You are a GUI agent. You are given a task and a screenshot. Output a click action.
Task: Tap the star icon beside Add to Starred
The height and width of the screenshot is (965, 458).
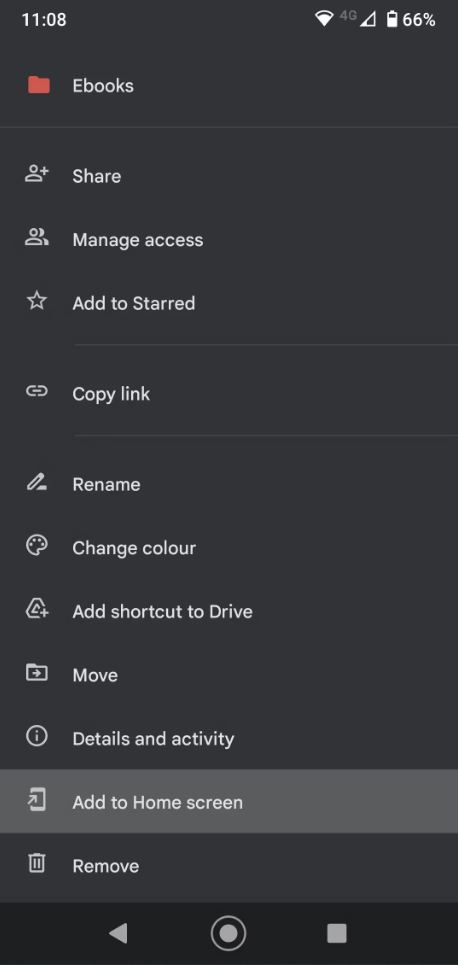tap(37, 302)
